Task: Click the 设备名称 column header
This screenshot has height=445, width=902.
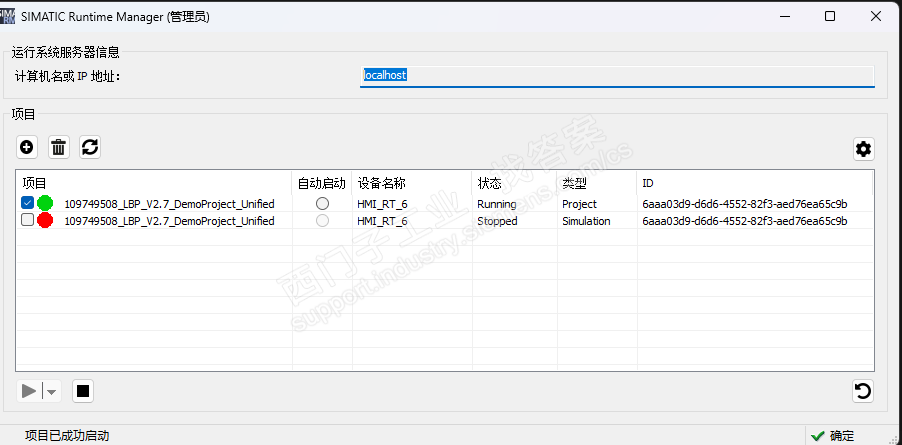Action: pyautogui.click(x=412, y=183)
